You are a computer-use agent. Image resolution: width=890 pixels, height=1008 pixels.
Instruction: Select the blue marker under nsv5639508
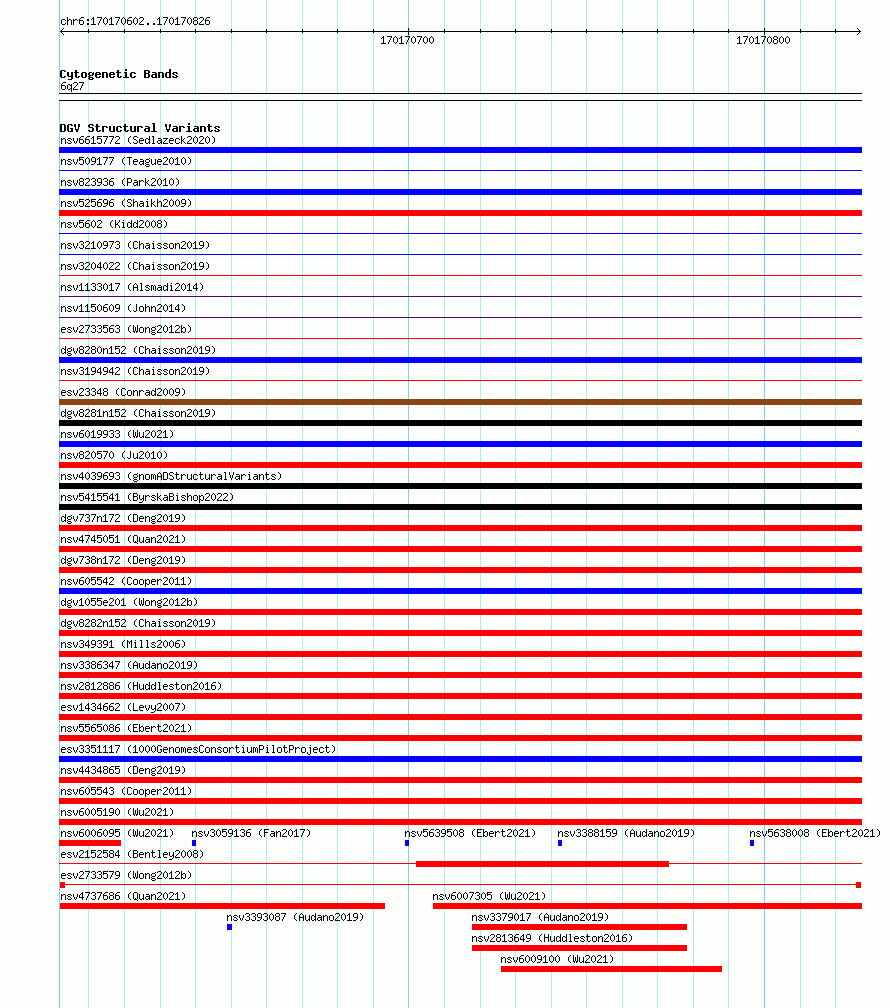point(406,843)
